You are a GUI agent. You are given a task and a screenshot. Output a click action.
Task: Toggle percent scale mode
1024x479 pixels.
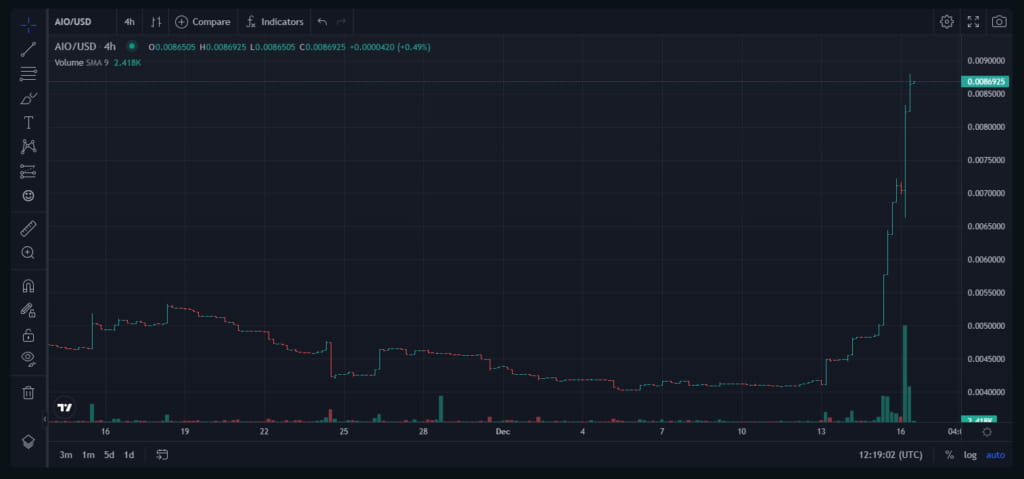coord(949,455)
